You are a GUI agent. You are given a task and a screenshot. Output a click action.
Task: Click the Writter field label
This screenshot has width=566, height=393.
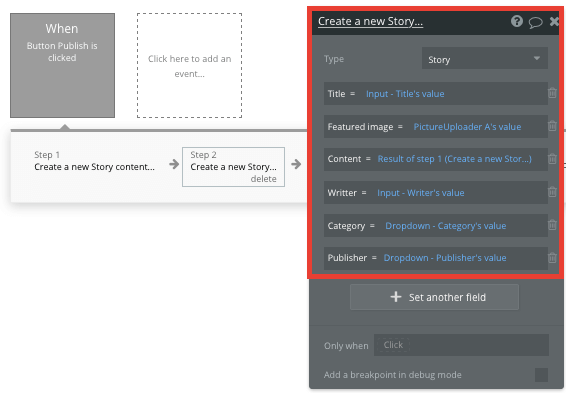pyautogui.click(x=342, y=193)
